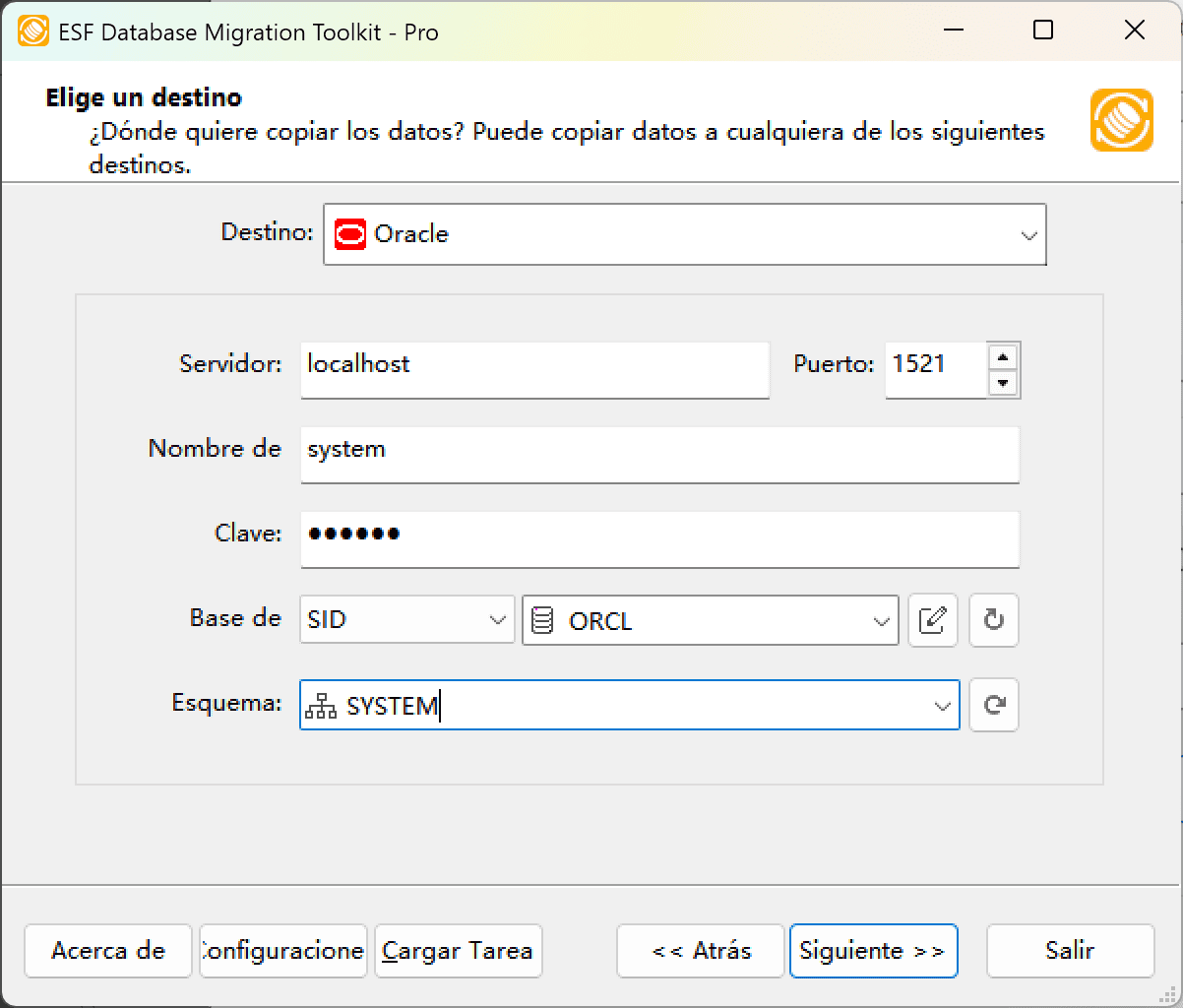Click the ESF app icon in the title bar
The image size is (1183, 1008).
point(34,31)
